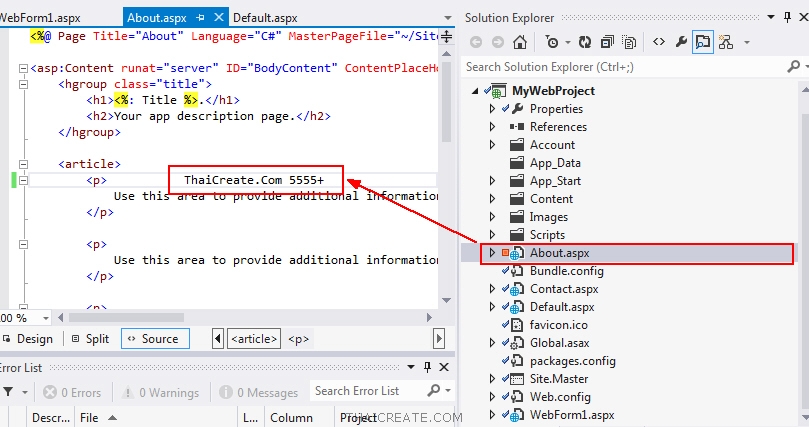Click Forward button in Solution Explorer toolbar
This screenshot has width=809, height=427.
pyautogui.click(x=497, y=42)
